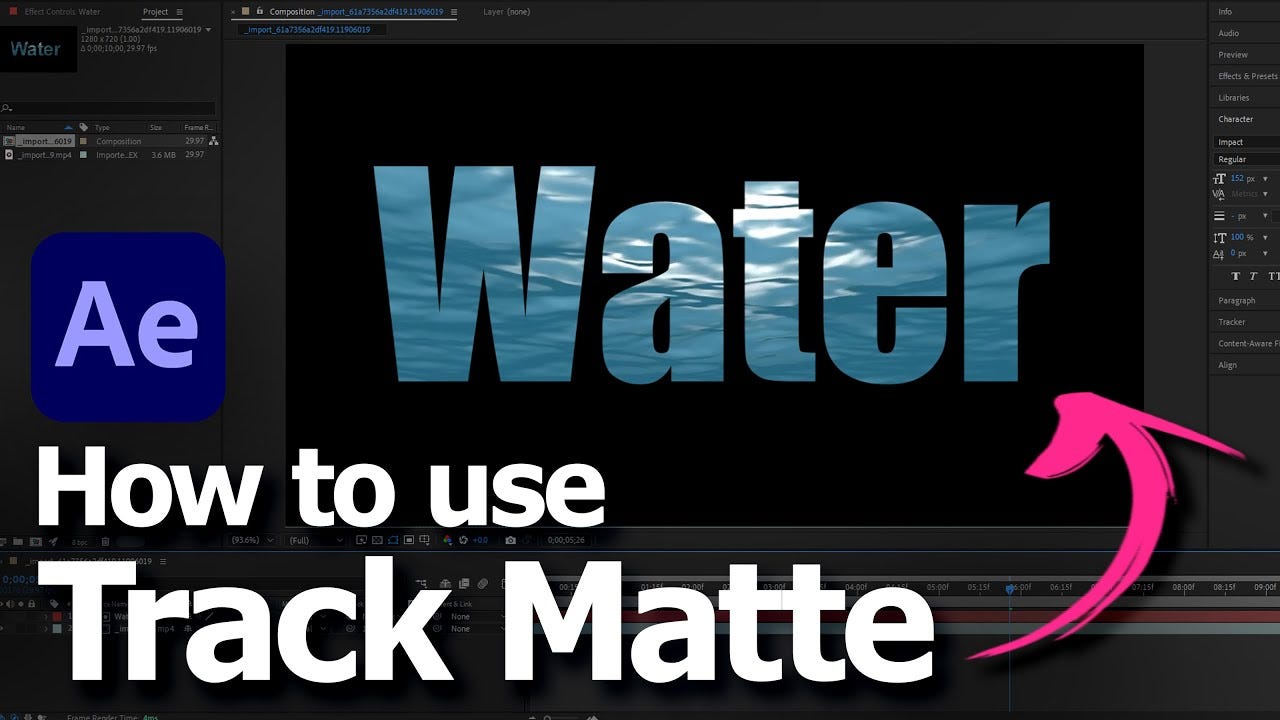Viewport: 1280px width, 720px height.
Task: Open the Character panel header
Action: pyautogui.click(x=1235, y=119)
